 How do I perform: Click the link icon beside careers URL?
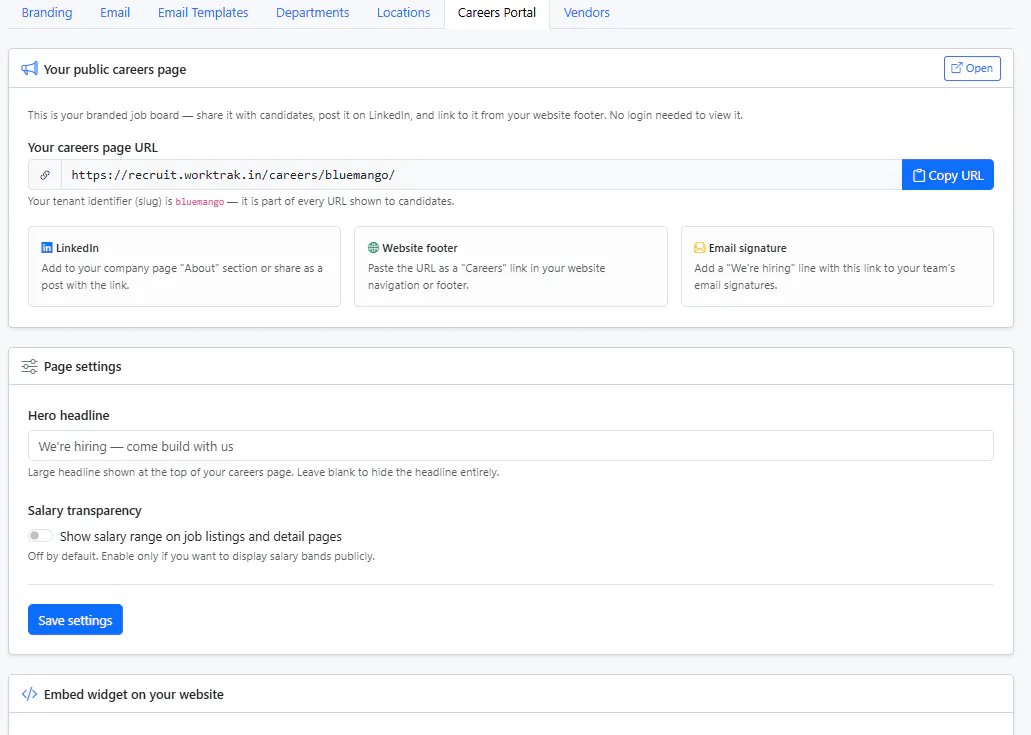[45, 175]
